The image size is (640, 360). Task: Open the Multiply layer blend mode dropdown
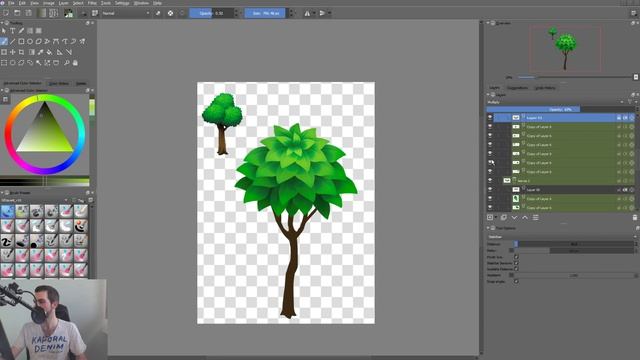click(556, 102)
